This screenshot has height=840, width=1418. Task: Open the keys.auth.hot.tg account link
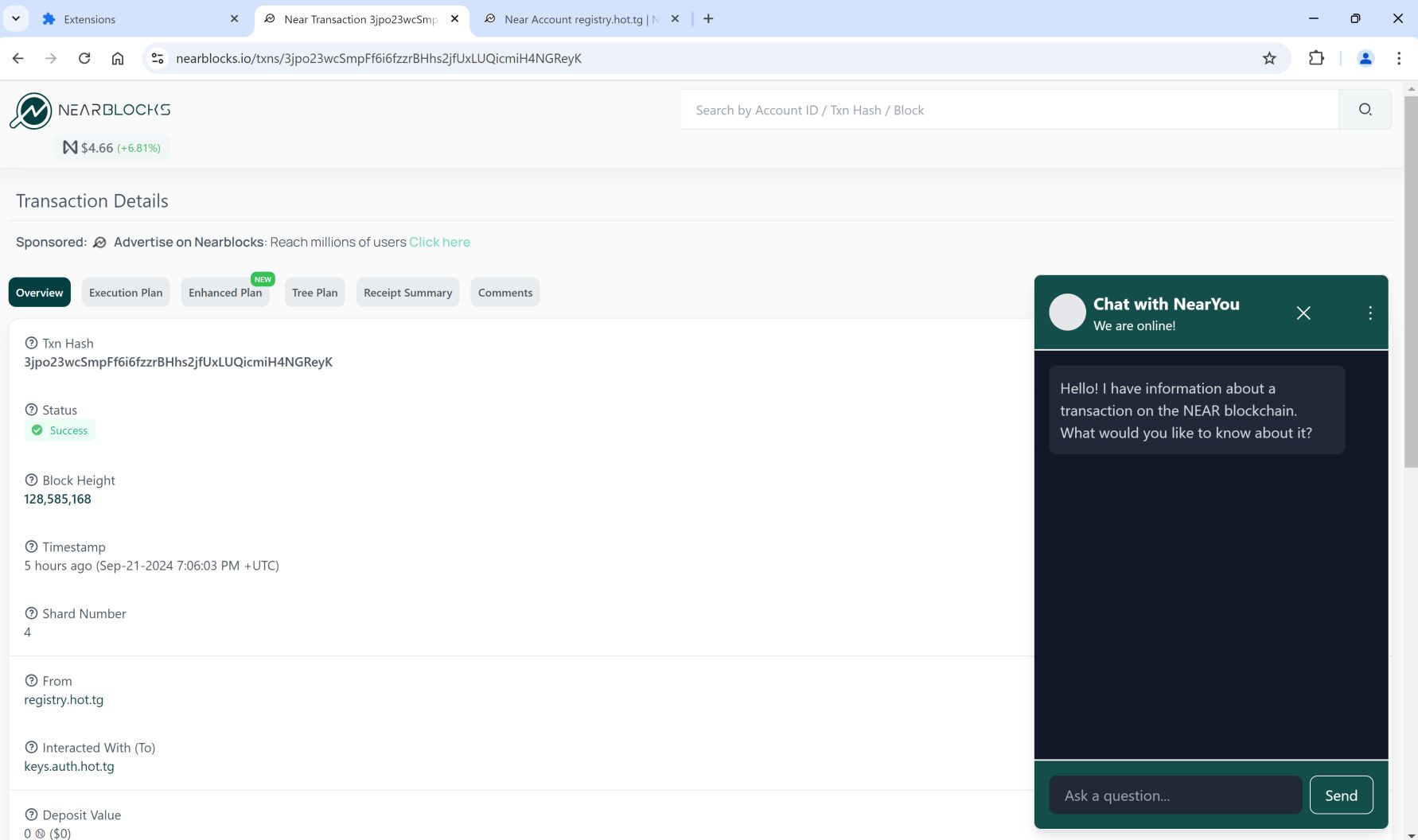coord(69,766)
